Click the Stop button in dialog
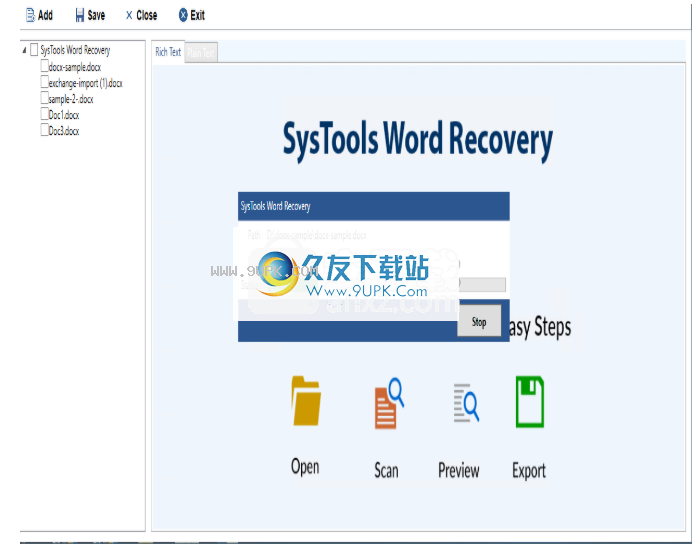Screen dimensions: 693x548 click(479, 322)
